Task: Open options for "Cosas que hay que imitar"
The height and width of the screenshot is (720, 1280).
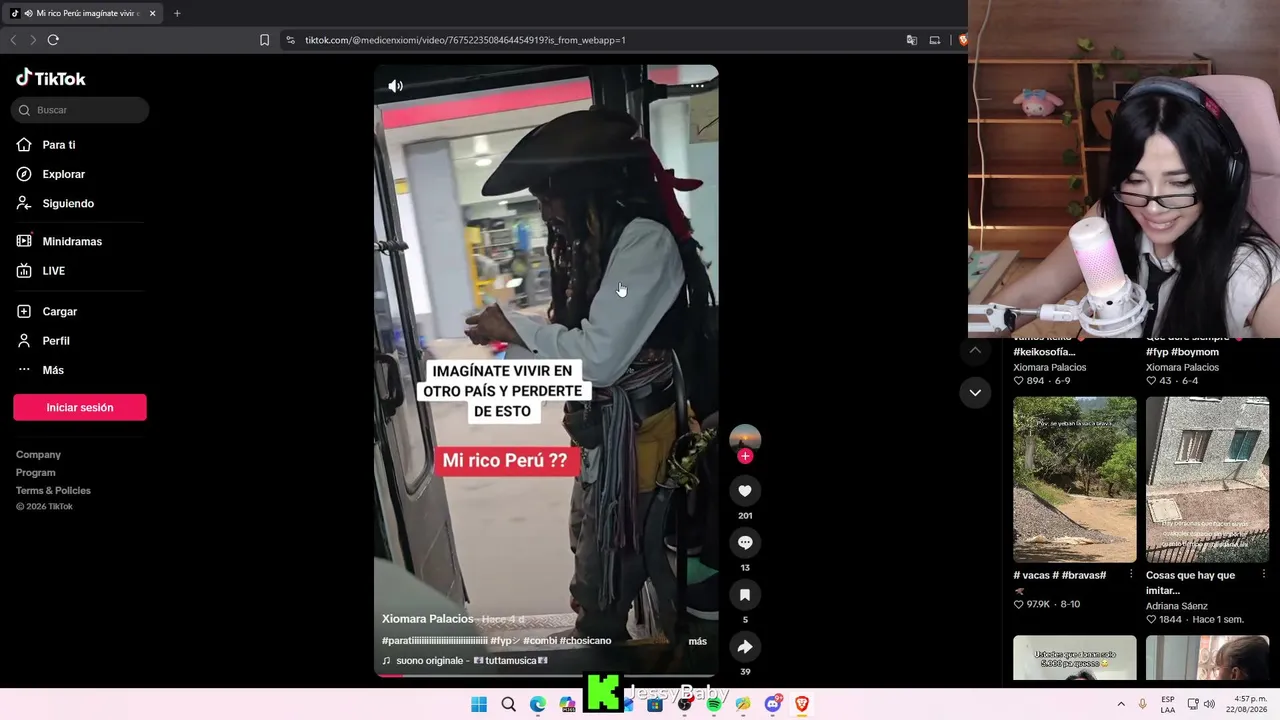Action: 1263,575
